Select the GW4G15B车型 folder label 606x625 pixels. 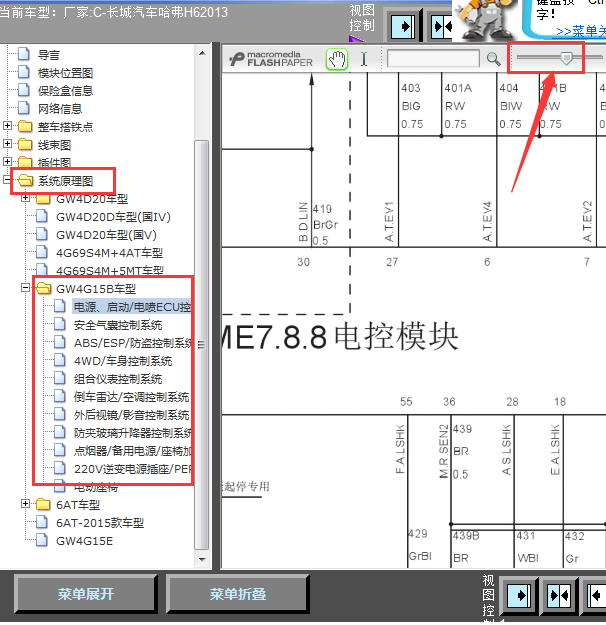(96, 289)
